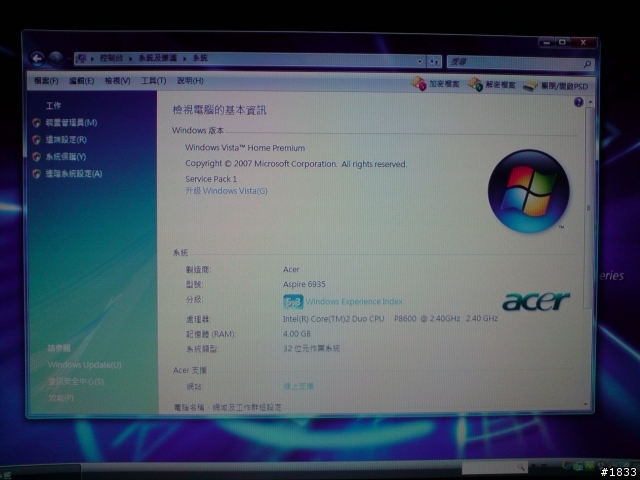Click the 升級 Windows Vista(G) link
The image size is (640, 480).
[227, 191]
